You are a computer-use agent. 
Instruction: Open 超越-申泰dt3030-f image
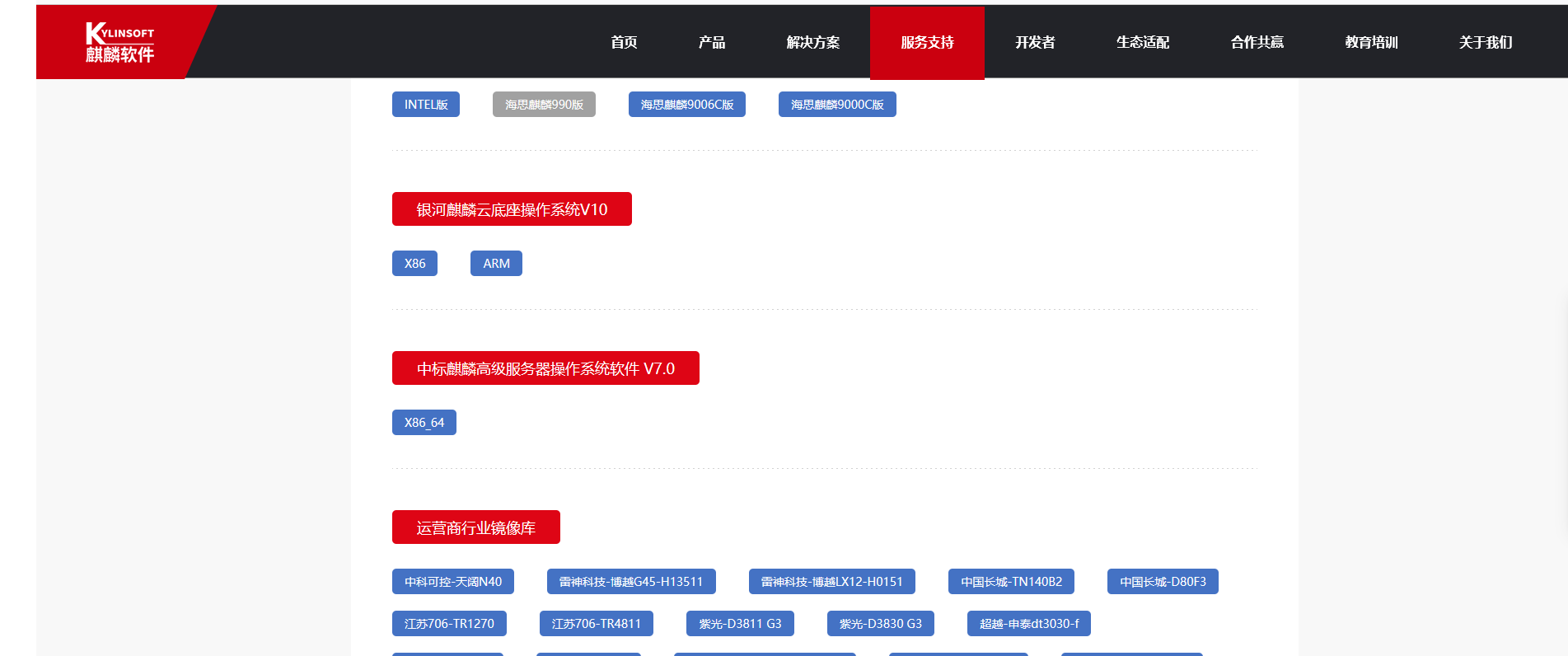coord(1029,624)
